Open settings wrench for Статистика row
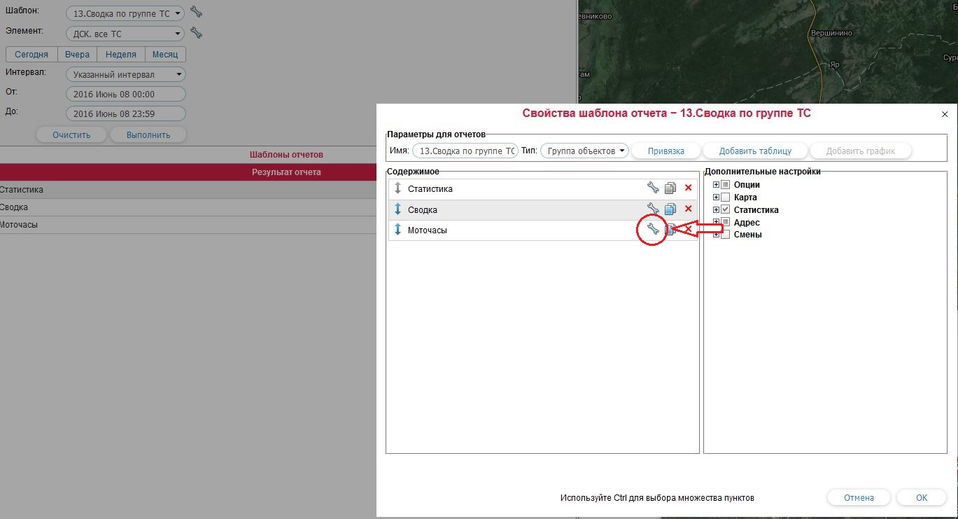This screenshot has width=958, height=519. click(652, 188)
